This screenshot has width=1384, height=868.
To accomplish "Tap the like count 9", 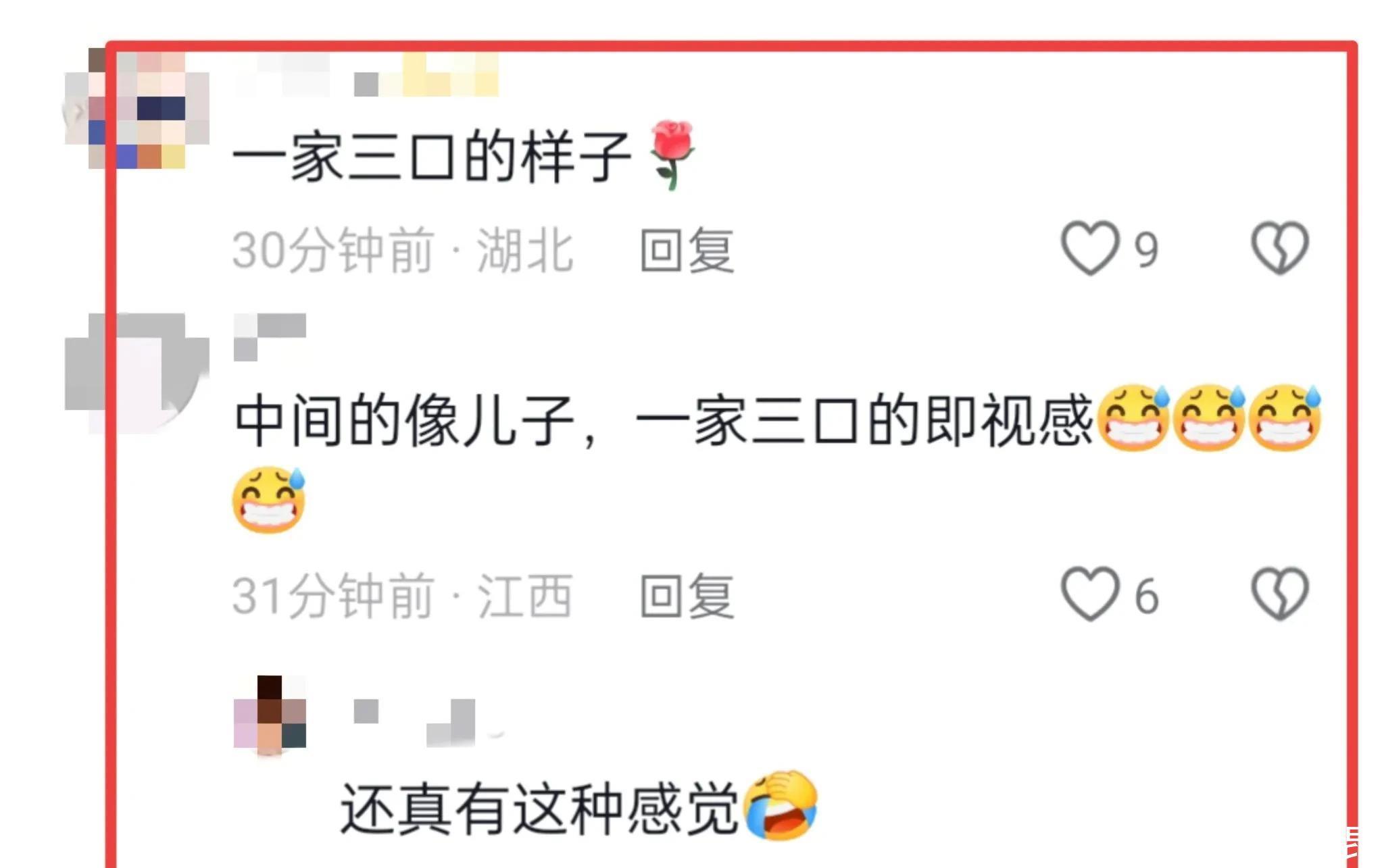I will [x=1145, y=250].
